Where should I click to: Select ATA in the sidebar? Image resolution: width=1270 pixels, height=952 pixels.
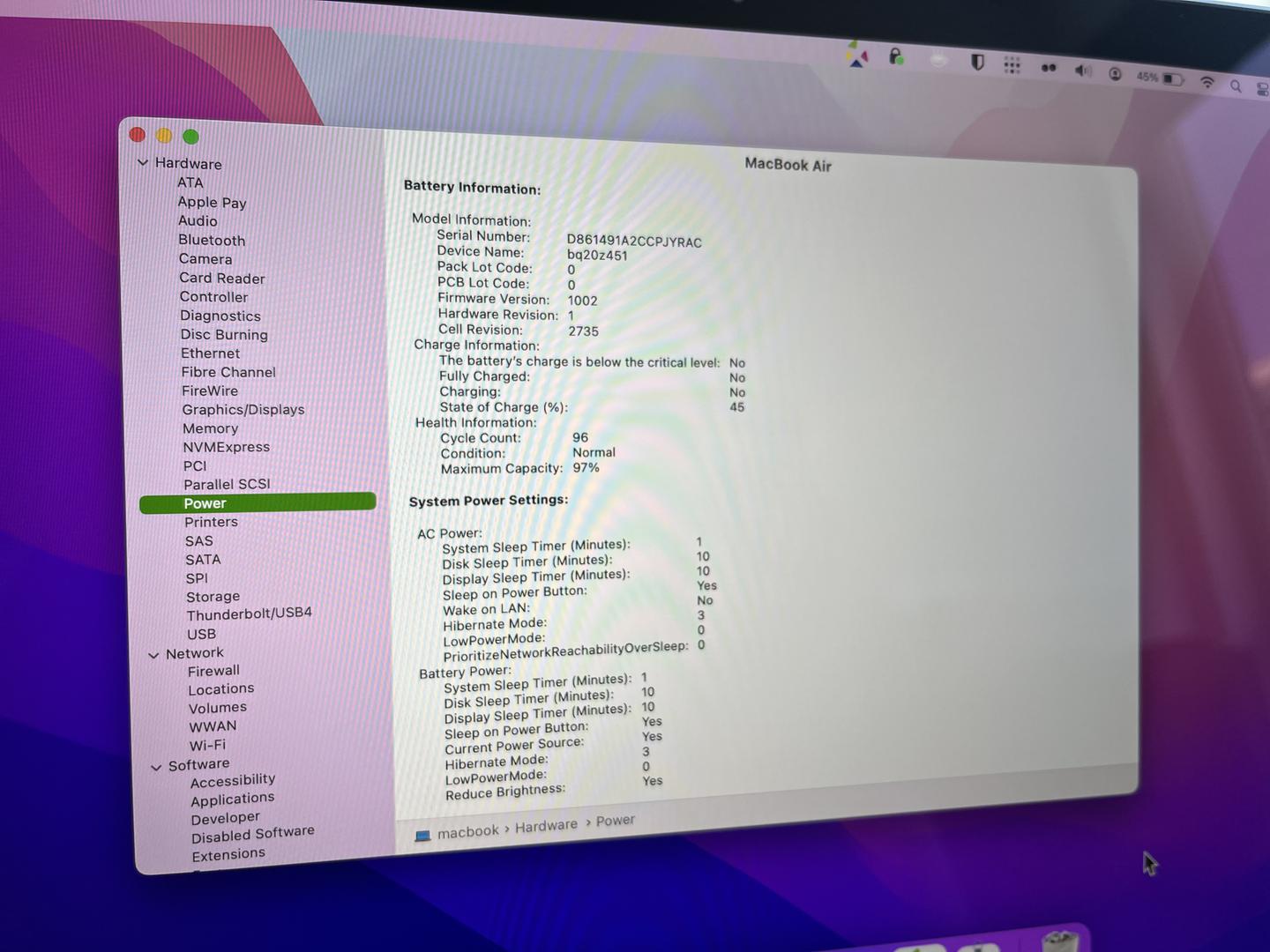[x=190, y=182]
